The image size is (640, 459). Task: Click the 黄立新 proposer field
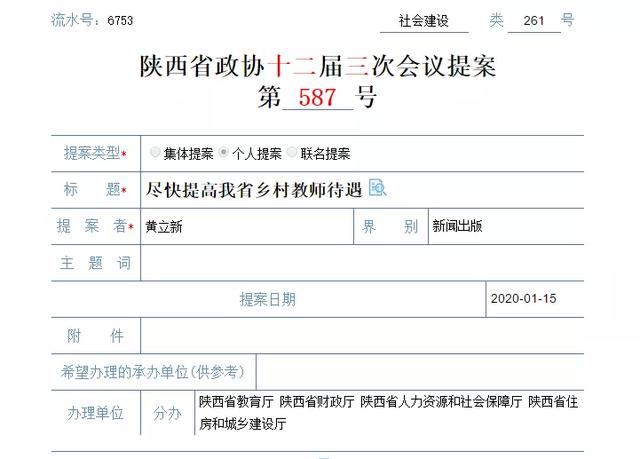pyautogui.click(x=247, y=226)
